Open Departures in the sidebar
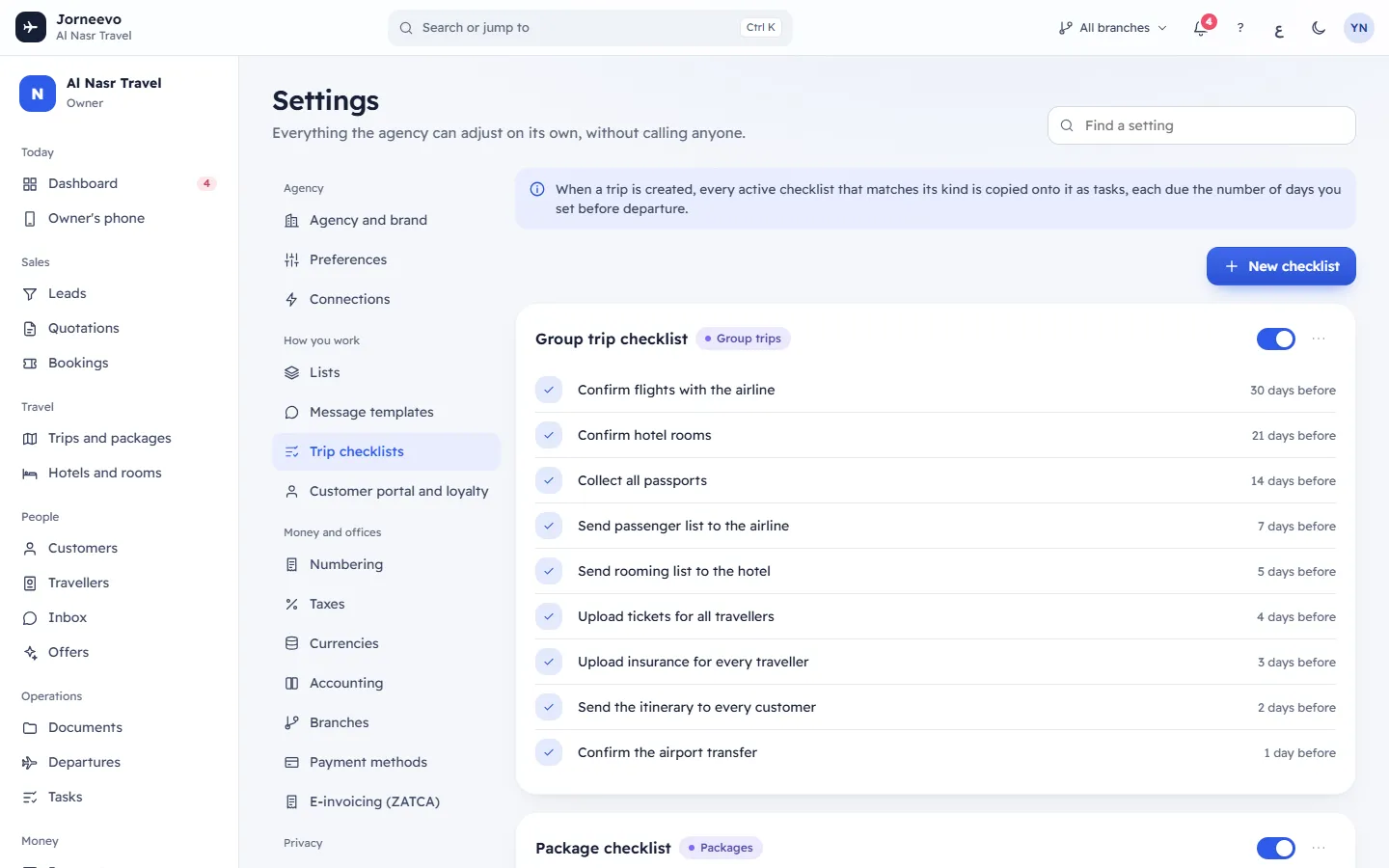This screenshot has height=868, width=1389. pyautogui.click(x=119, y=762)
